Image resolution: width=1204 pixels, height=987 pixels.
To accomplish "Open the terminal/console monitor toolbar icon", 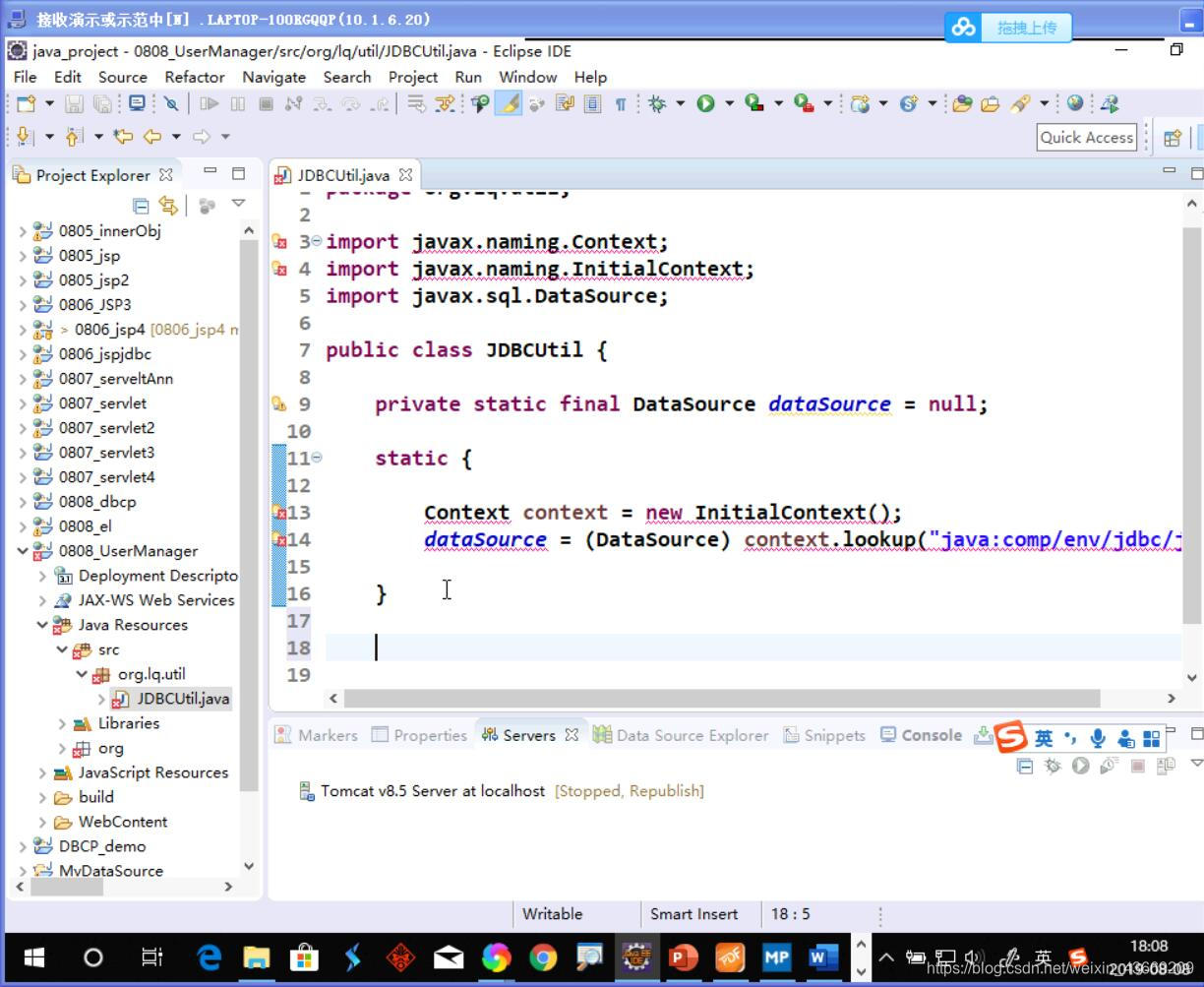I will [x=137, y=103].
